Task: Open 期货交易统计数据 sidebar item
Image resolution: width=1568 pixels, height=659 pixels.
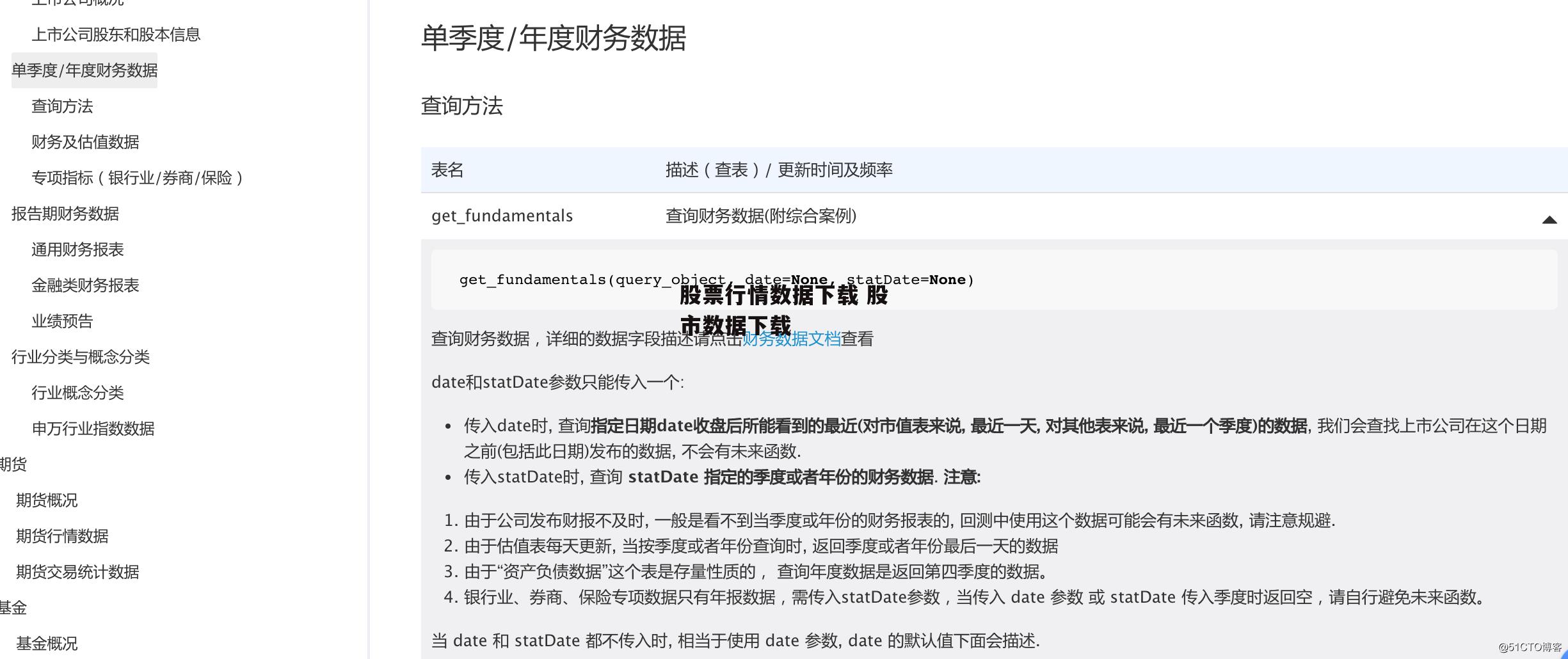Action: [77, 572]
